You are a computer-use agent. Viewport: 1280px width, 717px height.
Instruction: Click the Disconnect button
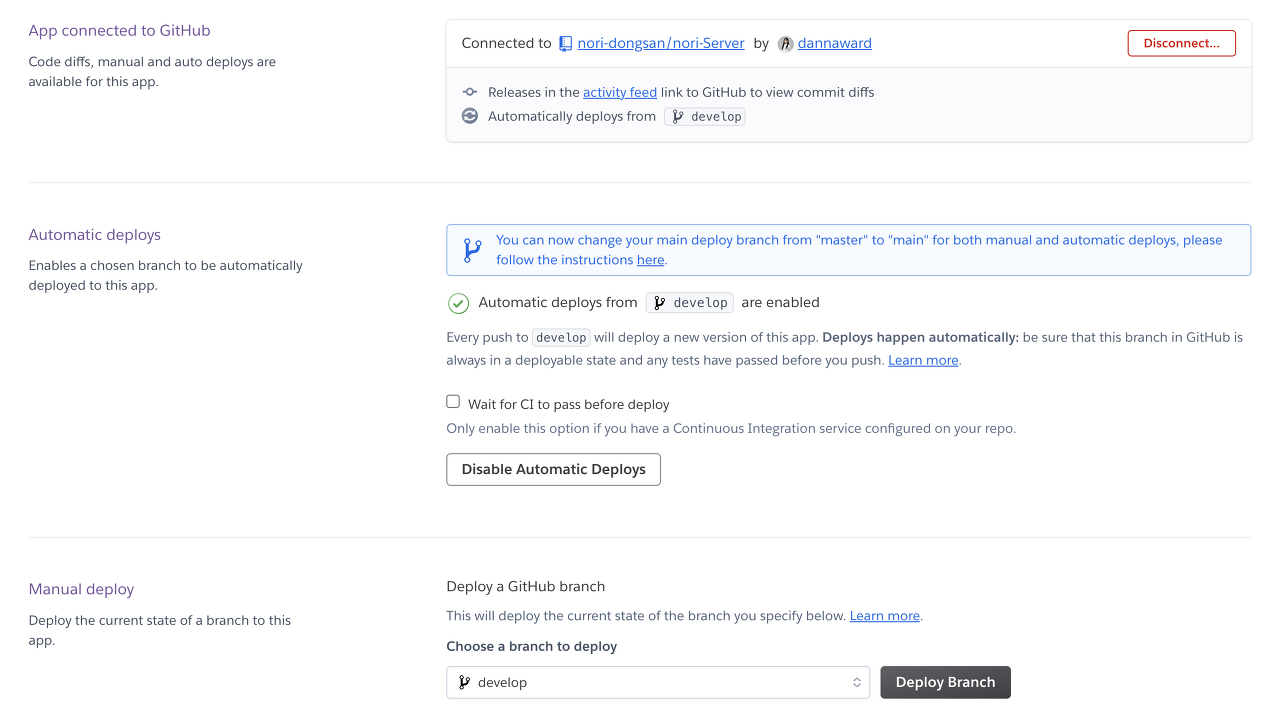click(1182, 43)
